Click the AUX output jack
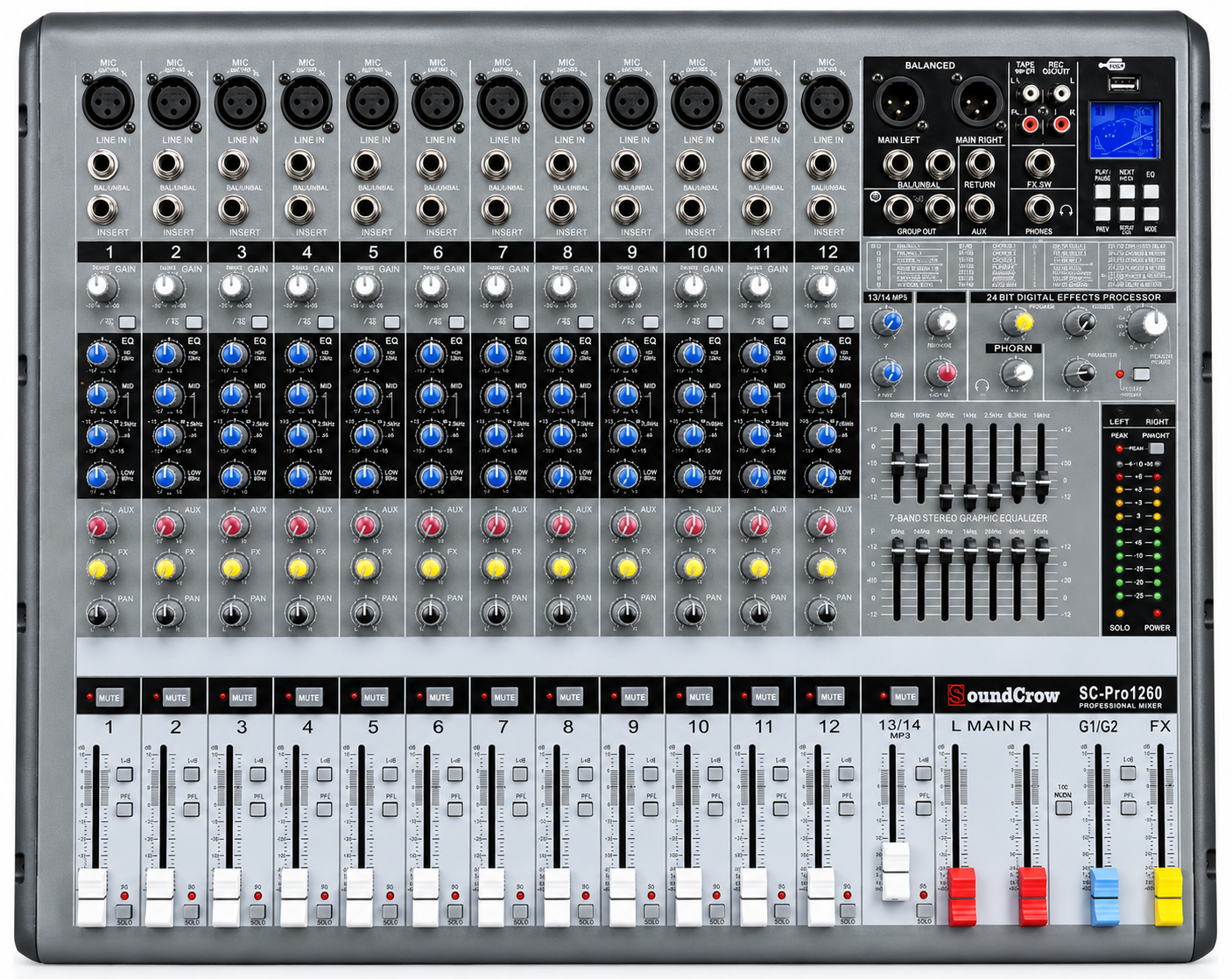The height and width of the screenshot is (979, 1232). [979, 209]
